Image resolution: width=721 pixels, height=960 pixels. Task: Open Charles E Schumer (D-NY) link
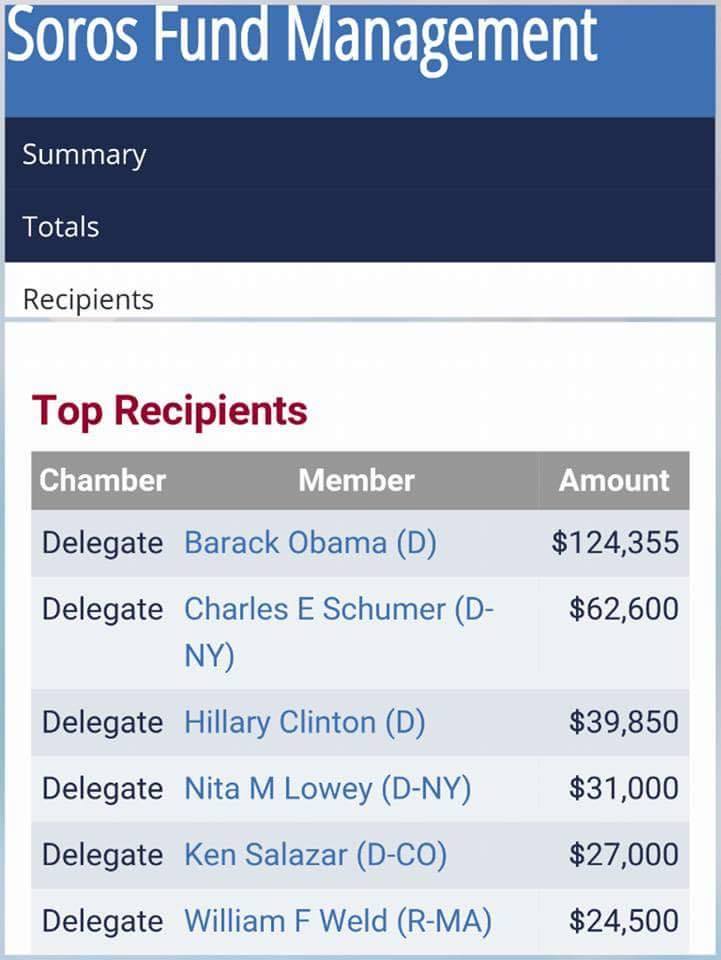339,632
